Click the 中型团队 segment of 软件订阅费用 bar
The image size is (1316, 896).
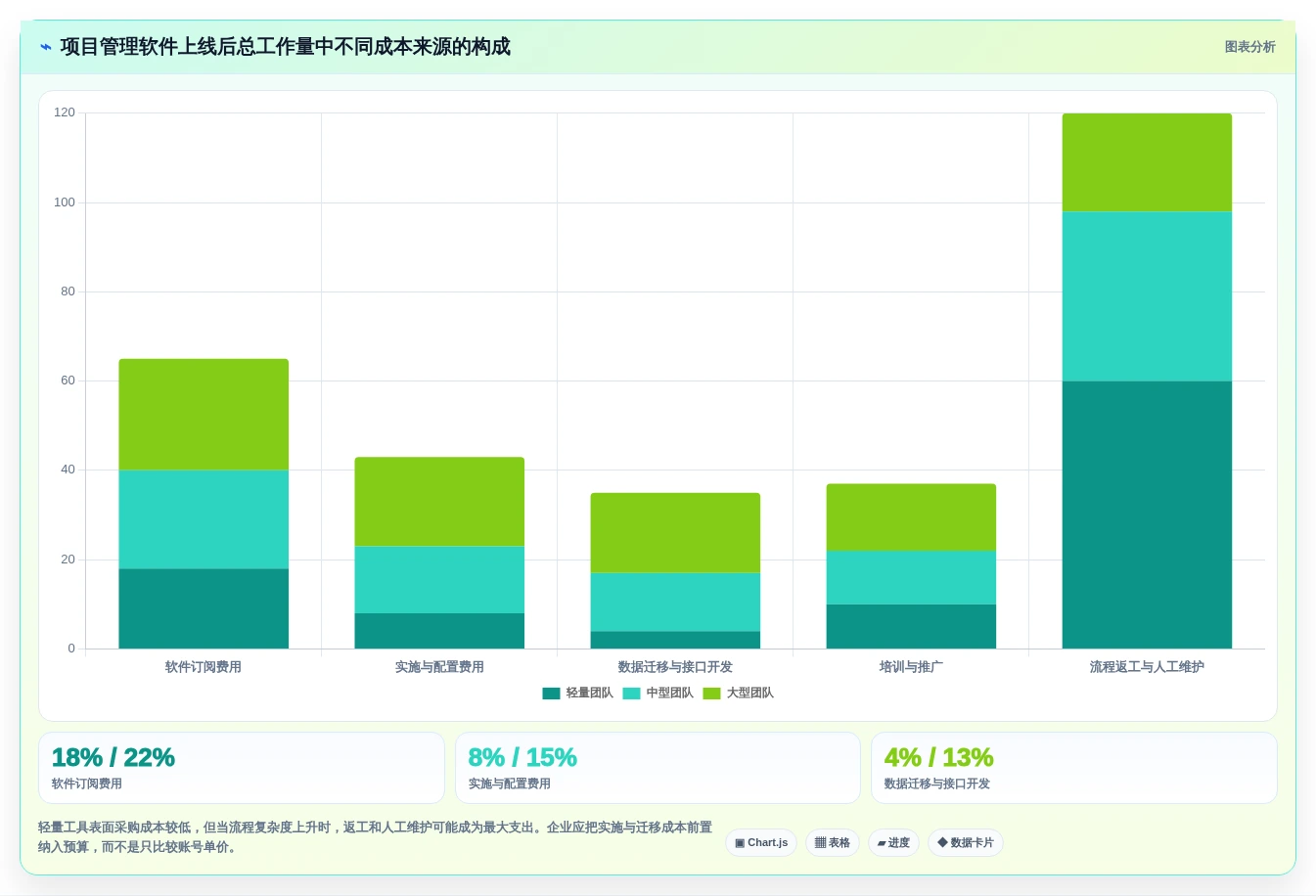coord(204,519)
